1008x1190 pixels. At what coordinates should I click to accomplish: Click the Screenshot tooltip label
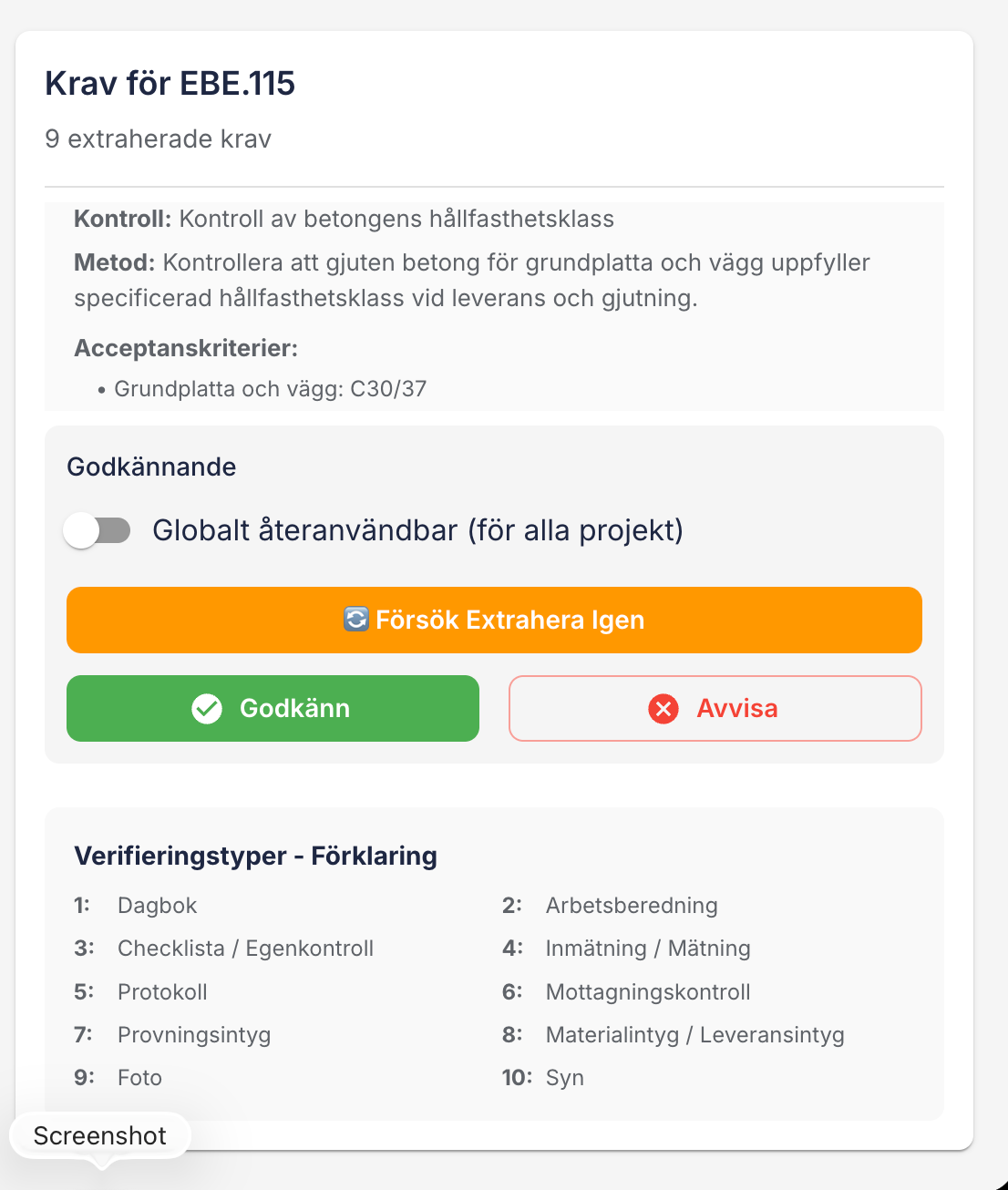[100, 1135]
